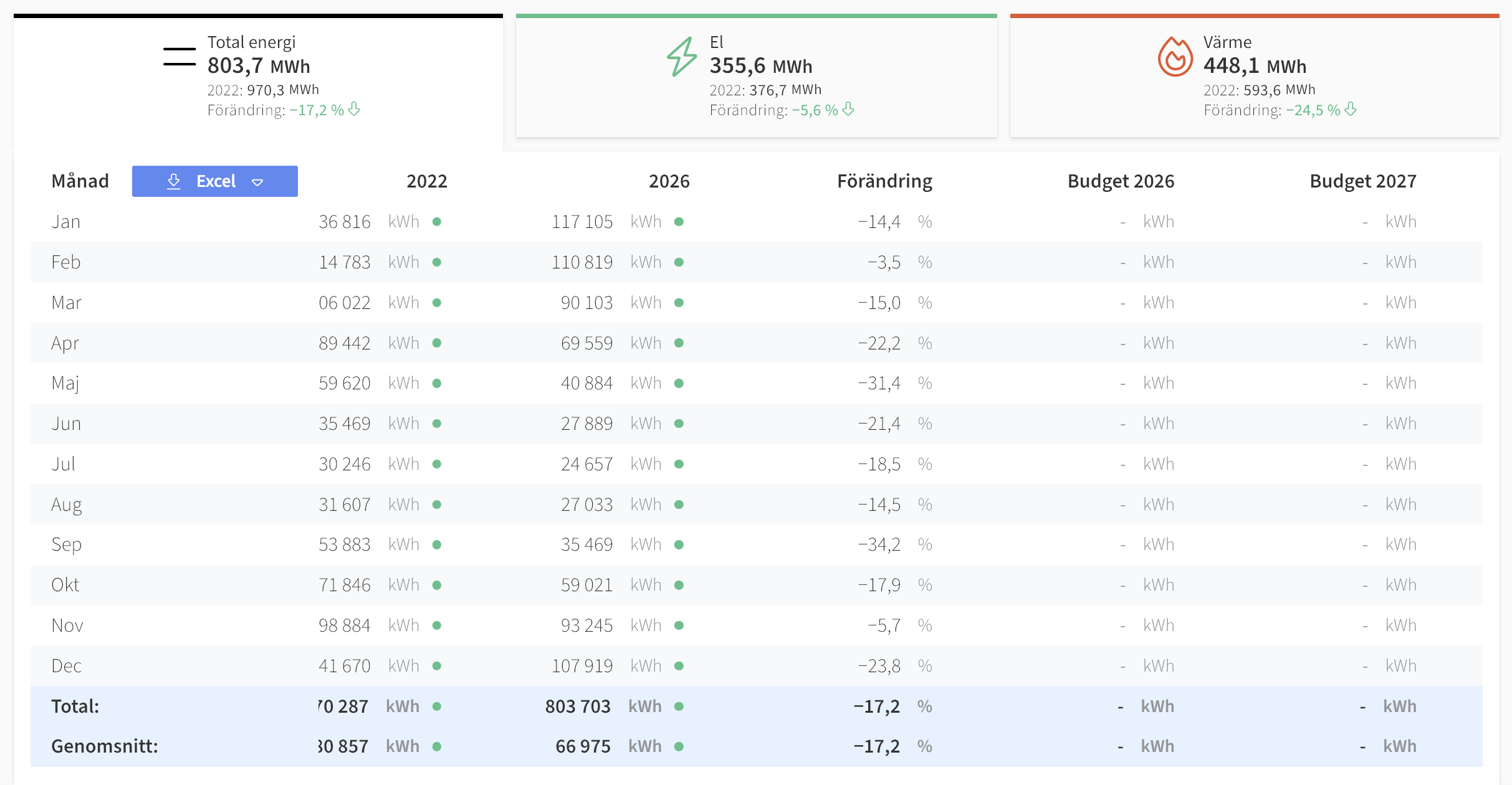
Task: Click the download icon on Excel button
Action: pos(174,181)
